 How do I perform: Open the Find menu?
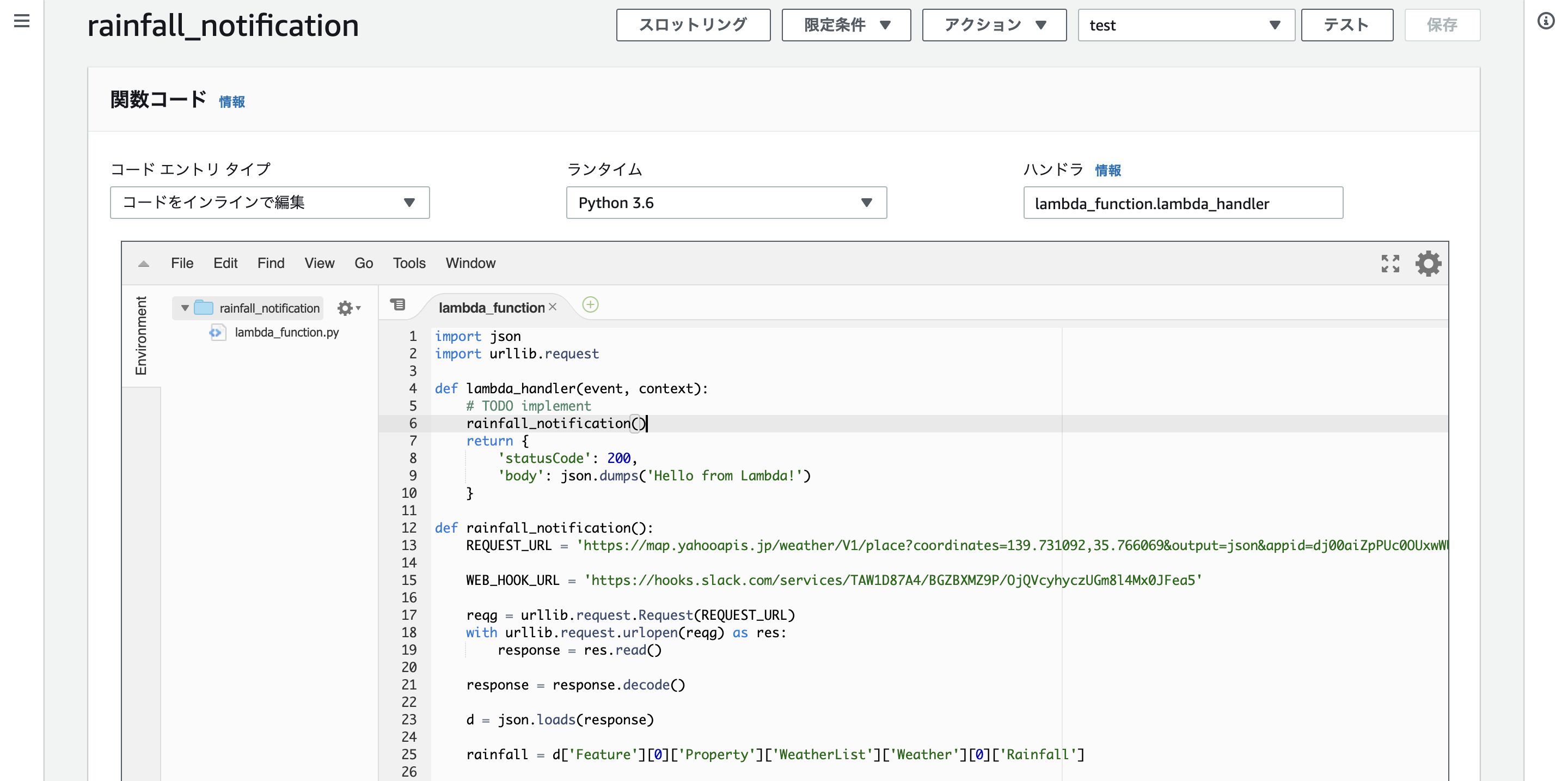(271, 263)
